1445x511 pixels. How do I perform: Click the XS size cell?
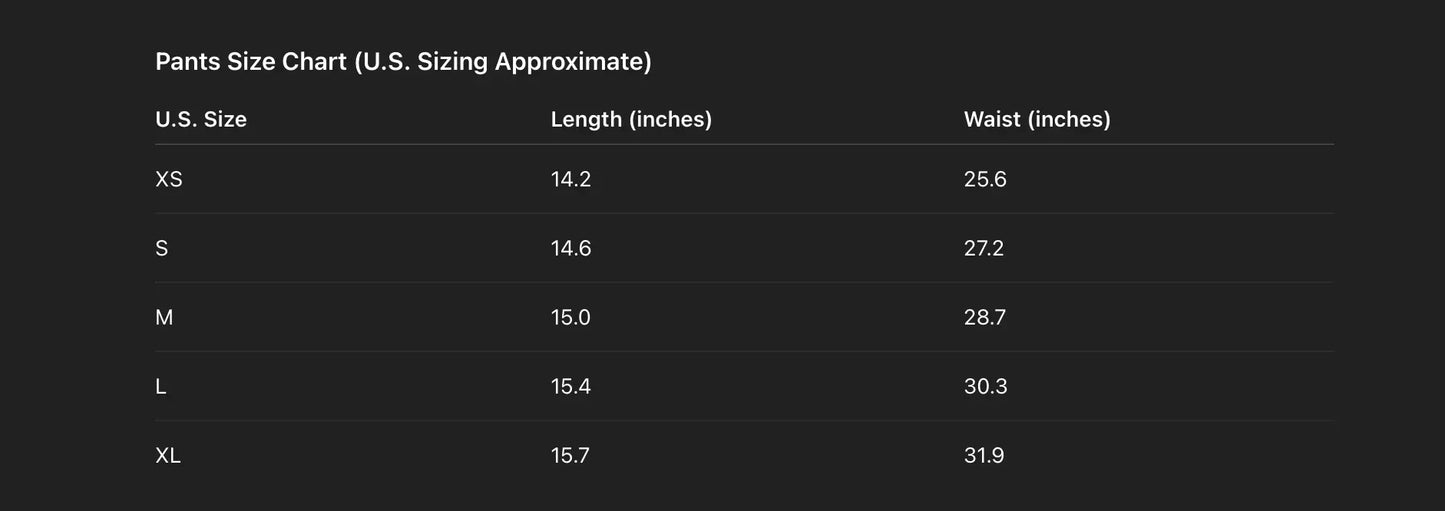169,180
